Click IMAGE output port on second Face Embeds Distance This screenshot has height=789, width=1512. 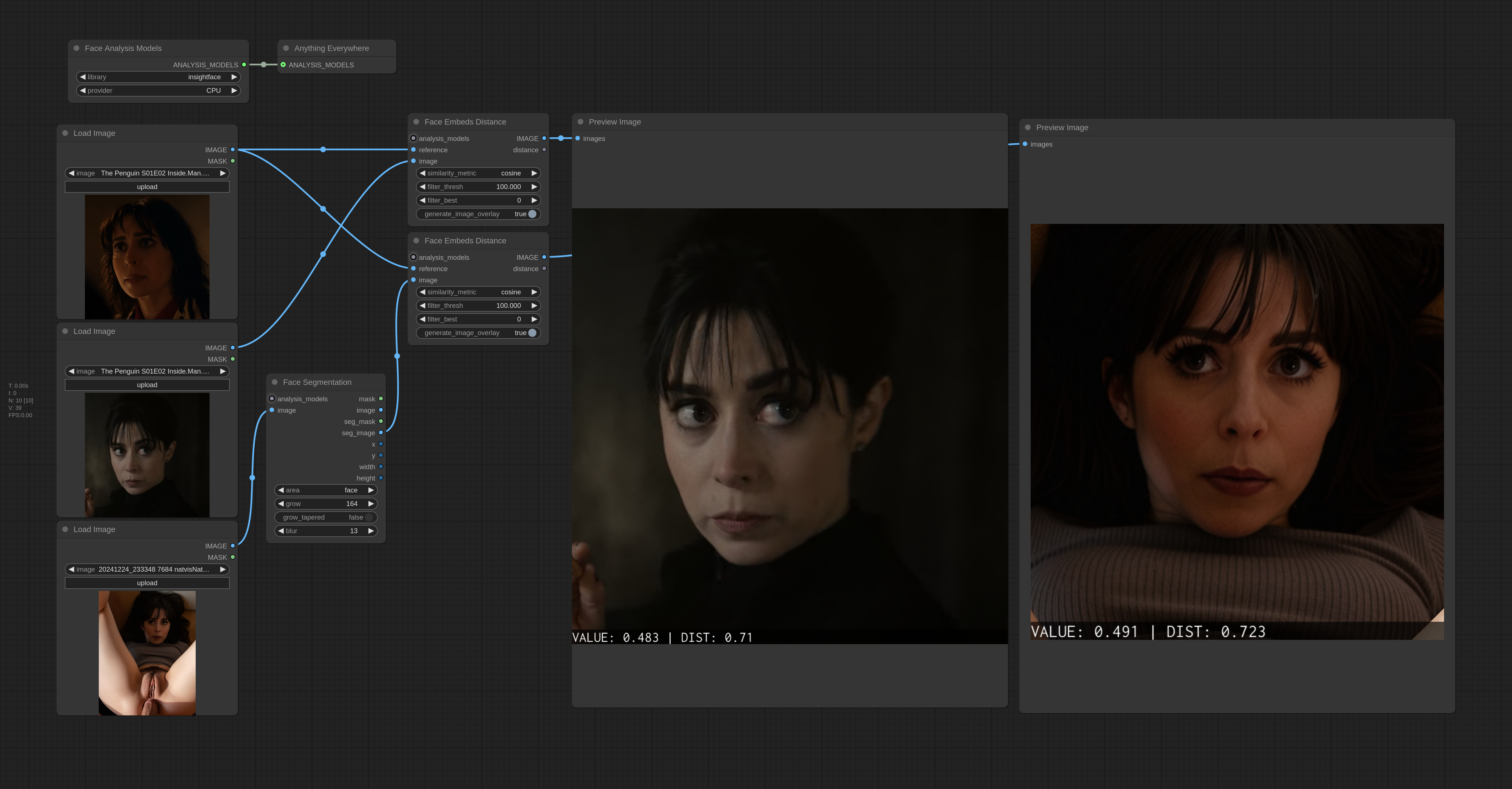(x=544, y=258)
